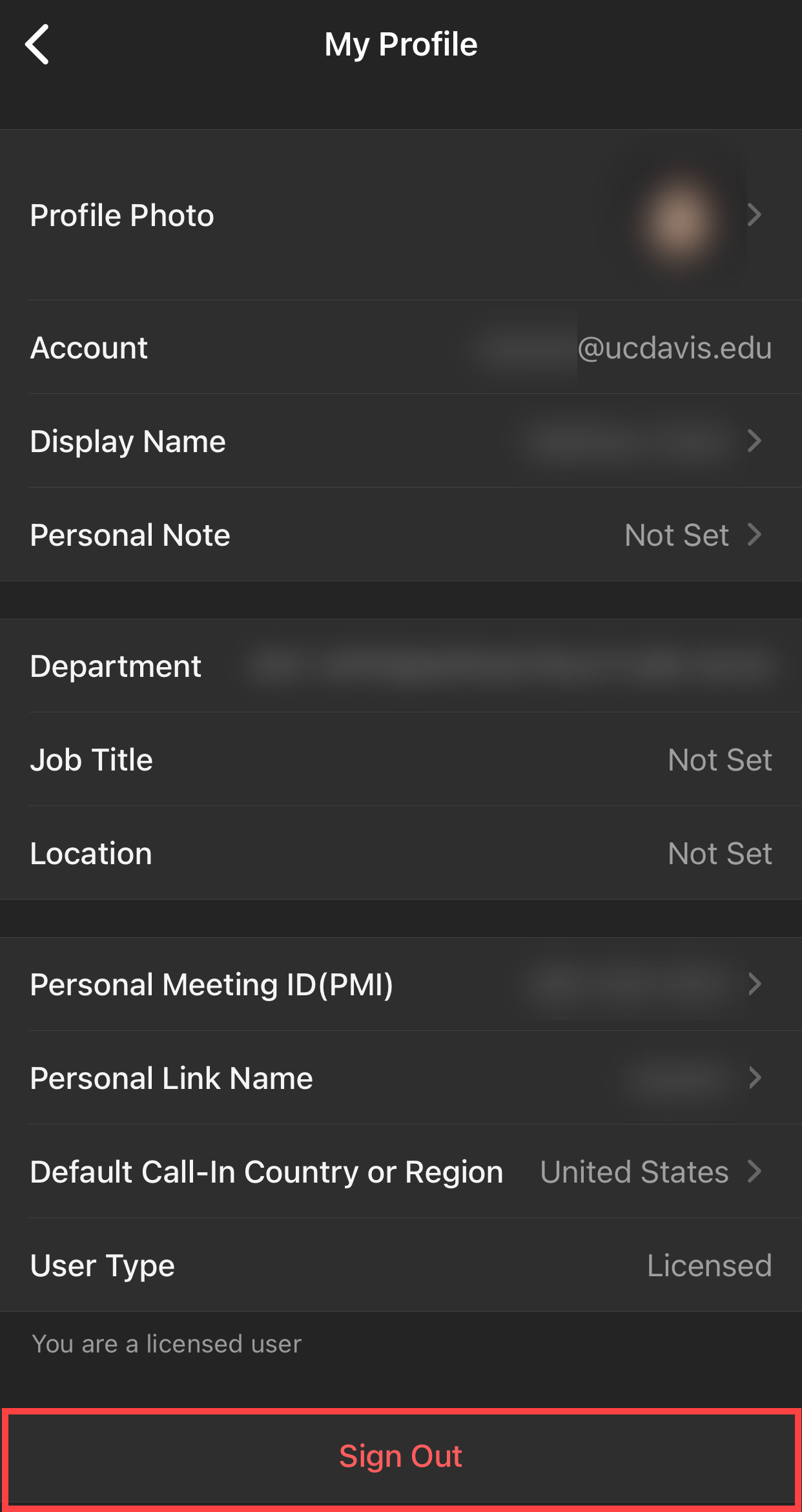Tap the Personal Link Name chevron
This screenshot has height=1512, width=802.
click(754, 1078)
